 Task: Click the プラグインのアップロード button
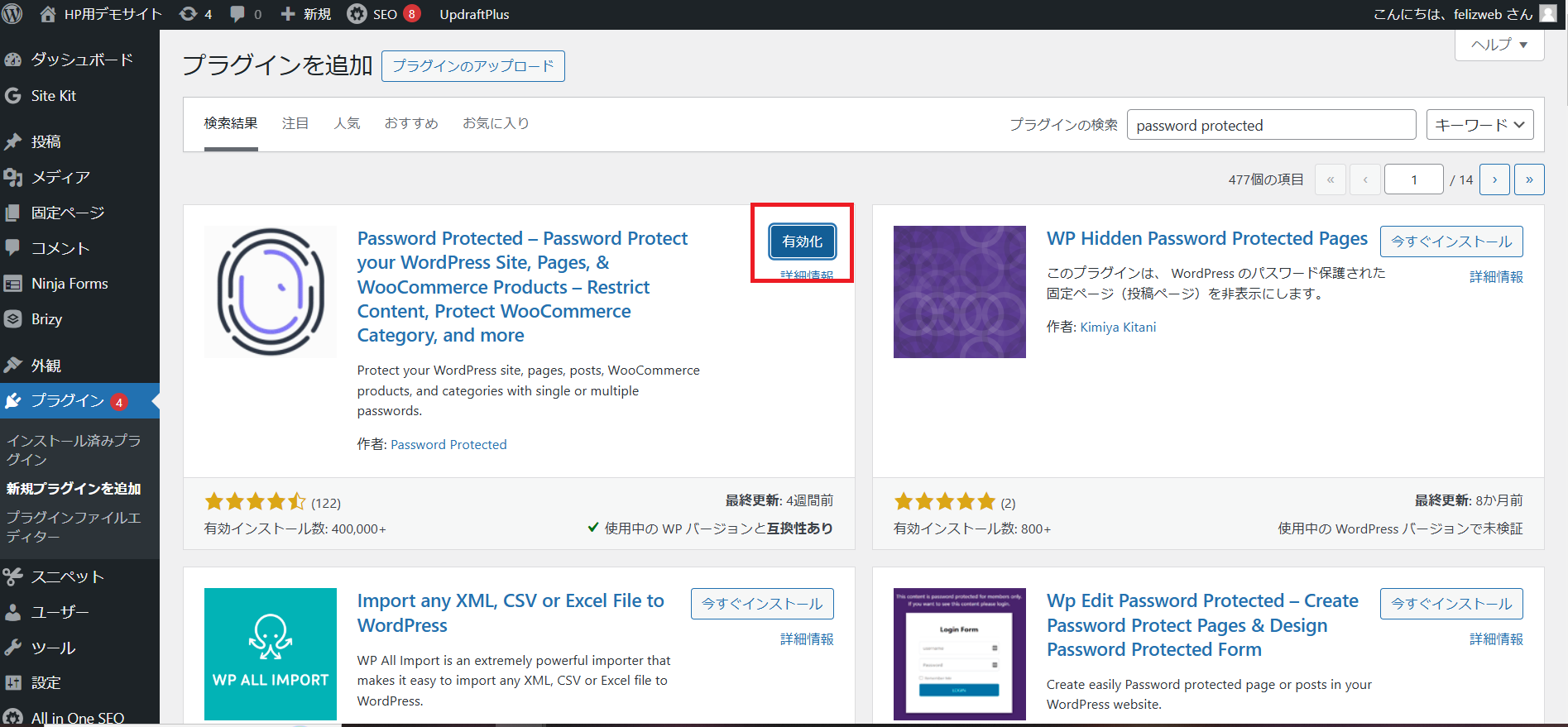click(473, 66)
